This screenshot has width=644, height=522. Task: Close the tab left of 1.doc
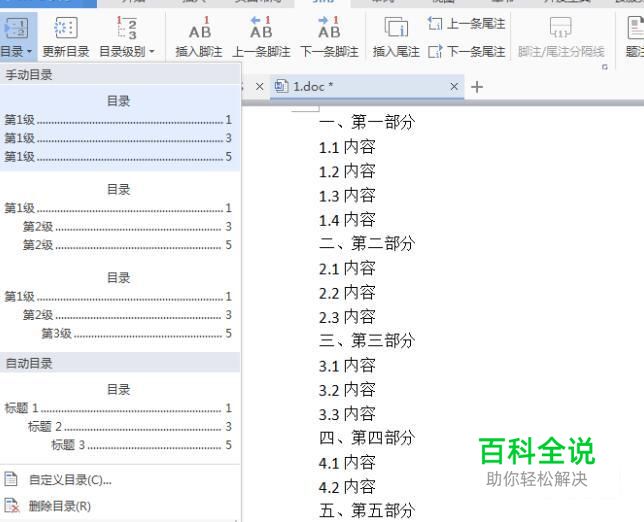click(x=259, y=87)
